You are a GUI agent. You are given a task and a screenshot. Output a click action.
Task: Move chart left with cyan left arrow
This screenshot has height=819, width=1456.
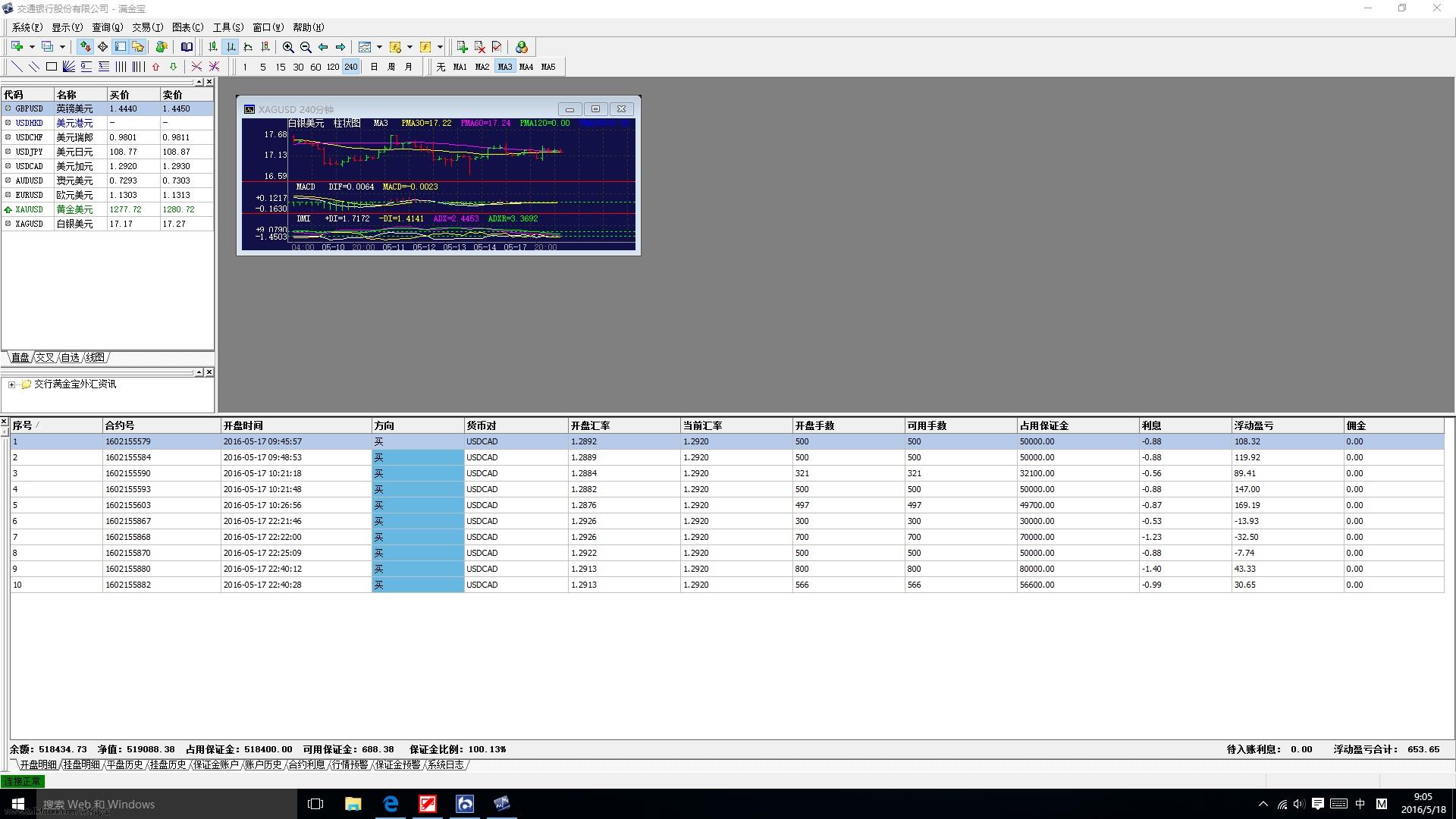[x=323, y=47]
